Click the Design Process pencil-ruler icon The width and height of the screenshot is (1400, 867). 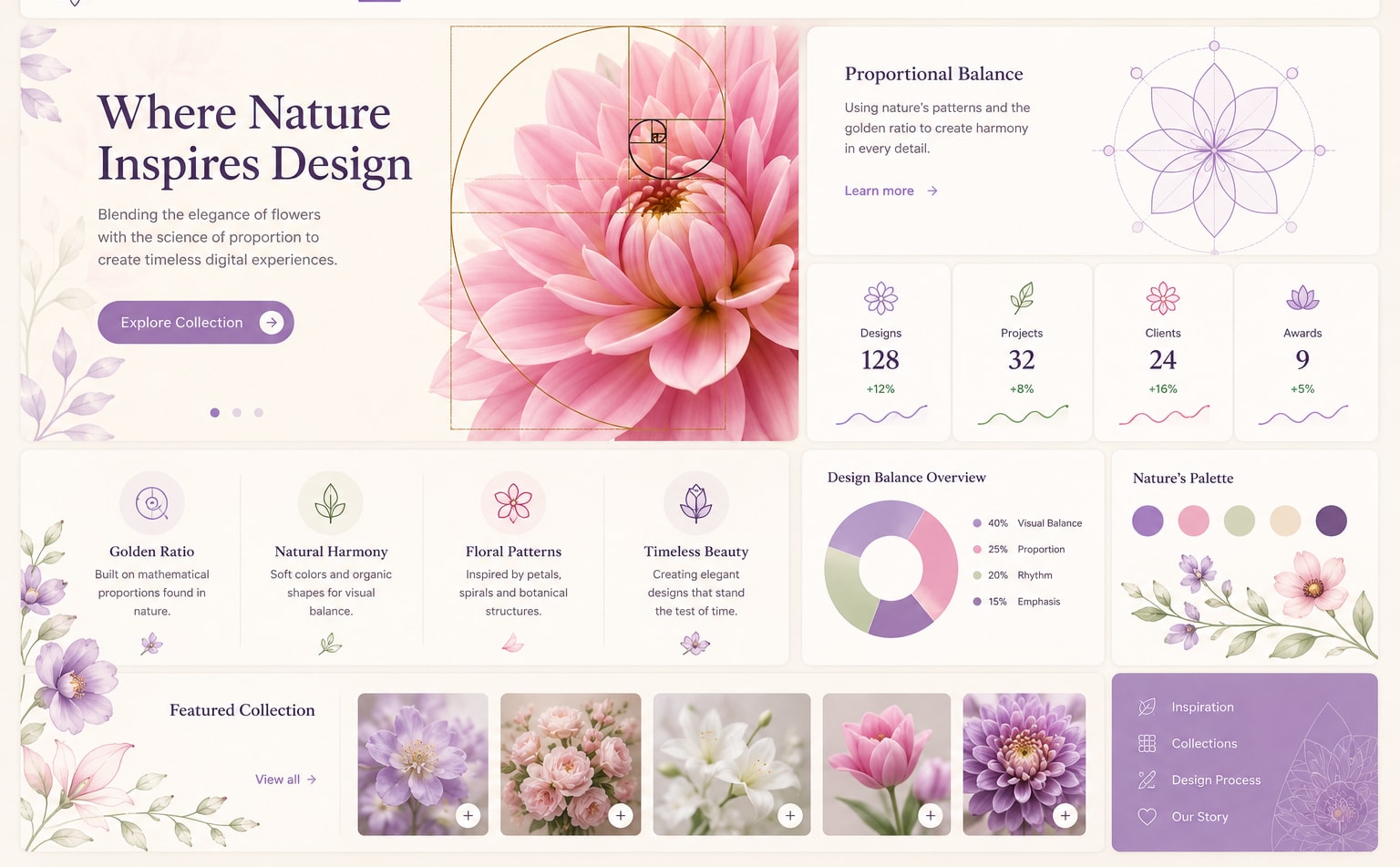pos(1148,779)
